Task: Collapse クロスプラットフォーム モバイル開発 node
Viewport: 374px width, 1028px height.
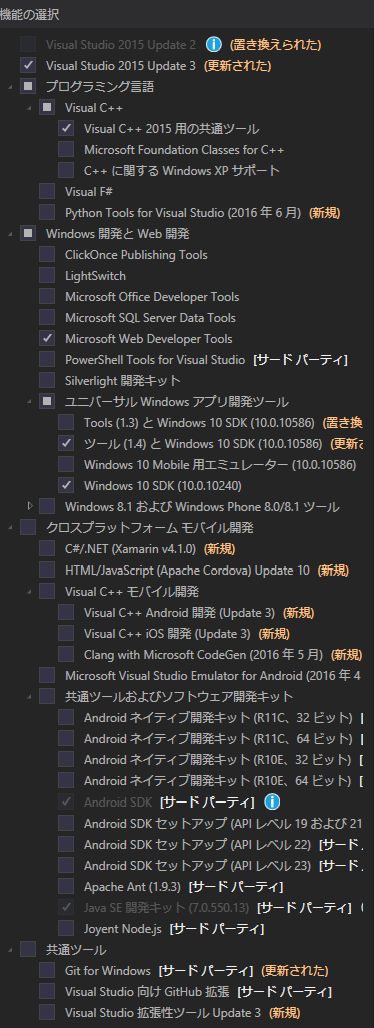Action: (11, 528)
